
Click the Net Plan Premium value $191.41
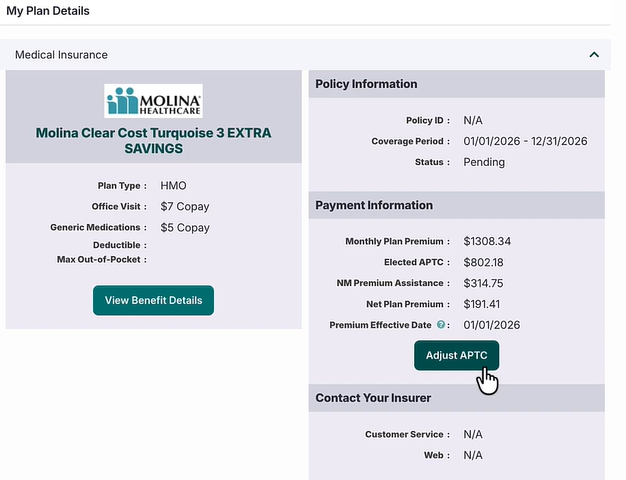(482, 305)
